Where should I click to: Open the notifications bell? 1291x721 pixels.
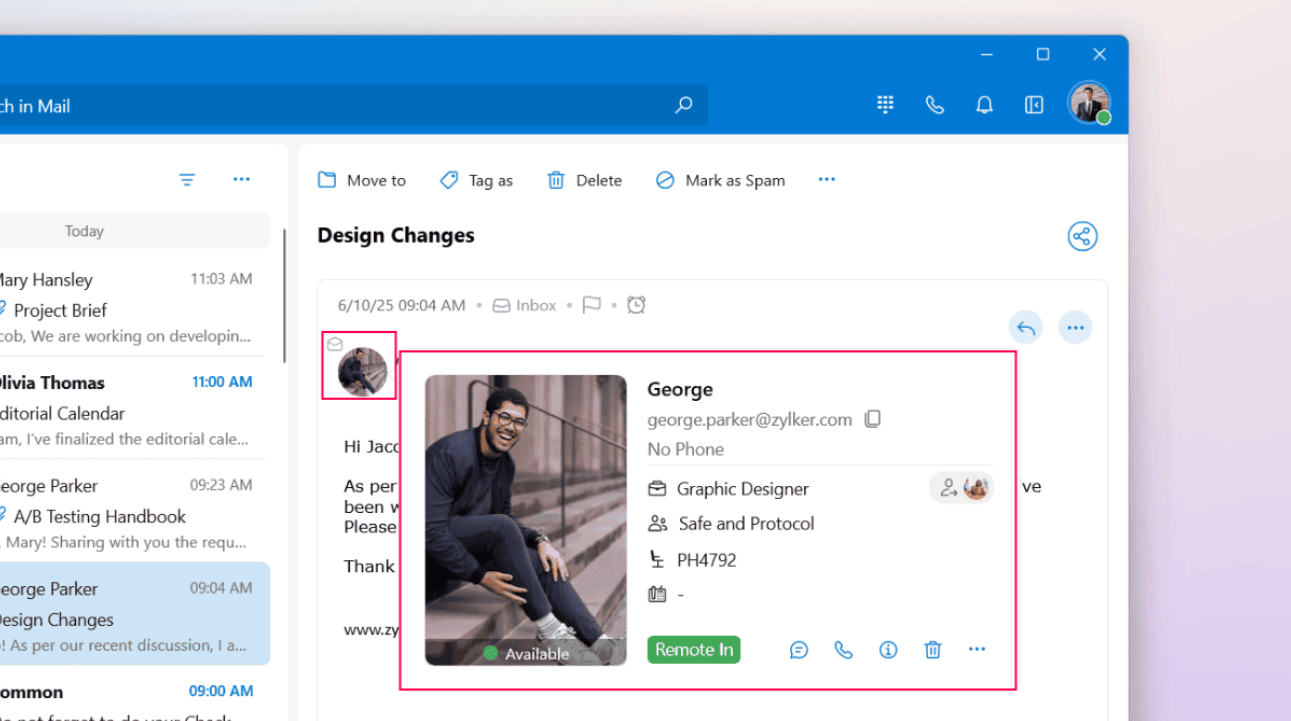coord(985,105)
